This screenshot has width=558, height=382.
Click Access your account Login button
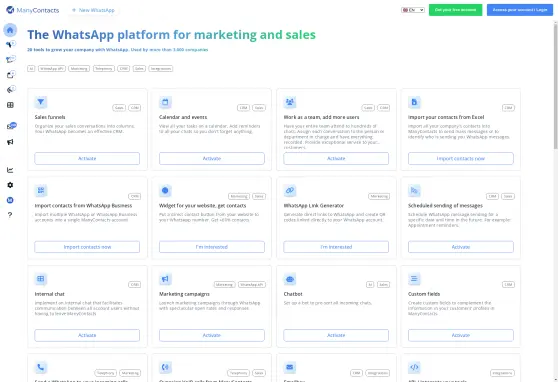point(520,10)
